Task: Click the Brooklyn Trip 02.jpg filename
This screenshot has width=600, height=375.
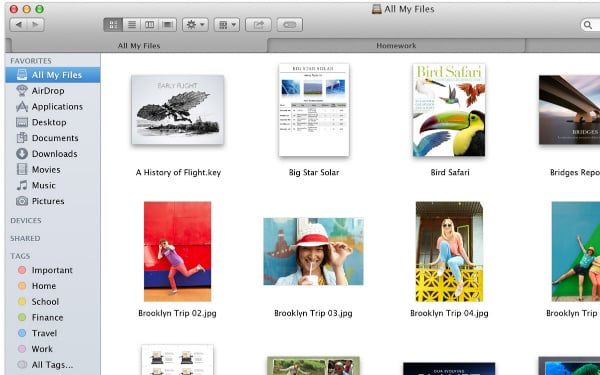Action: coord(177,313)
